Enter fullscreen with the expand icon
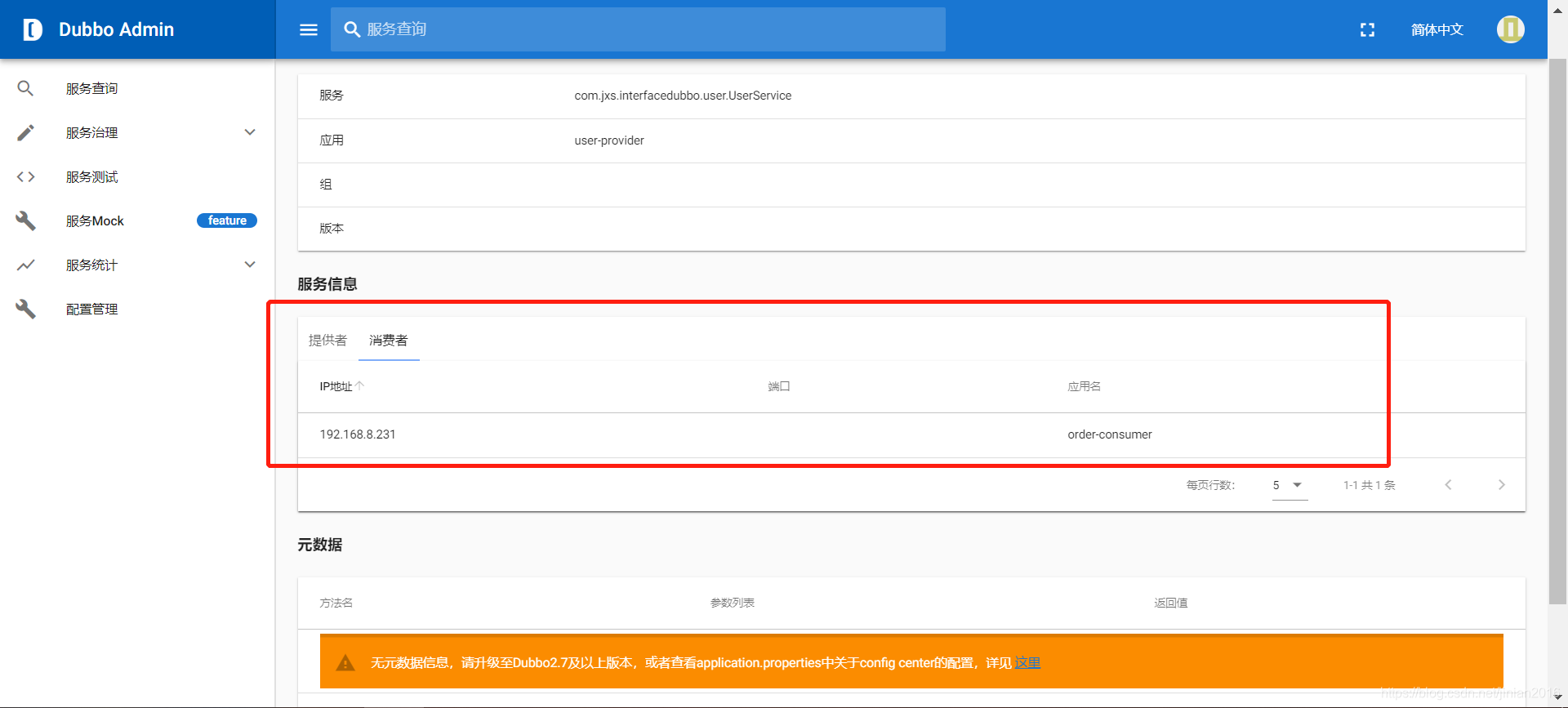 pyautogui.click(x=1367, y=30)
